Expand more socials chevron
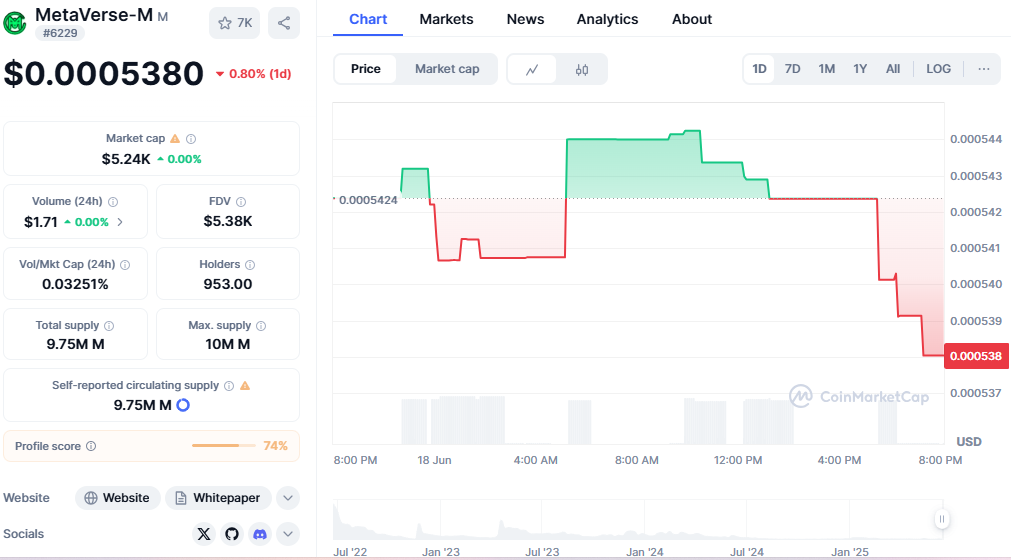Image resolution: width=1011 pixels, height=560 pixels. [288, 534]
